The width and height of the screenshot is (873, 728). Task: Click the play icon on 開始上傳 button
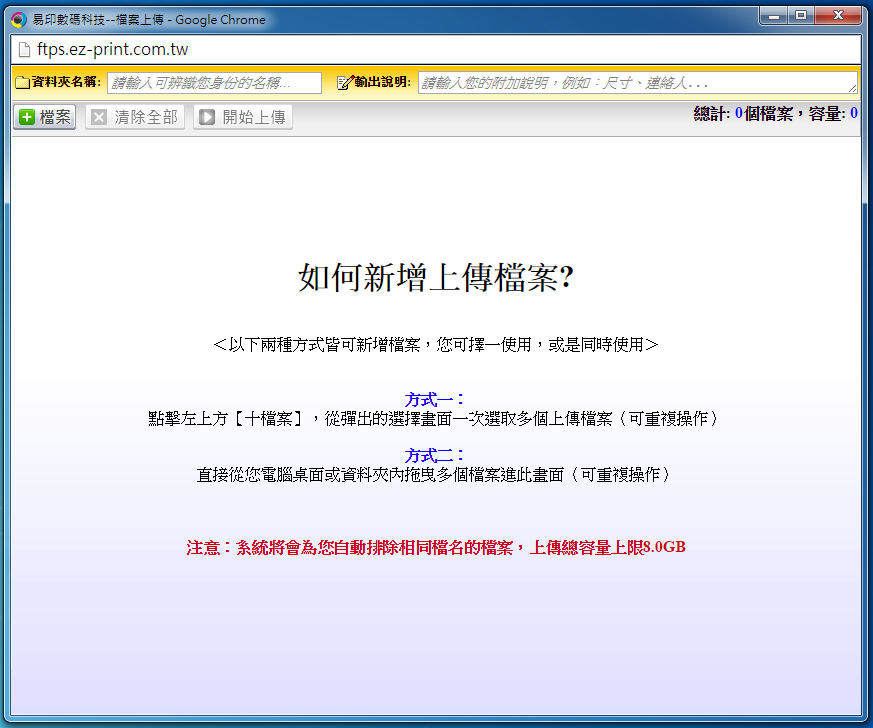point(207,117)
